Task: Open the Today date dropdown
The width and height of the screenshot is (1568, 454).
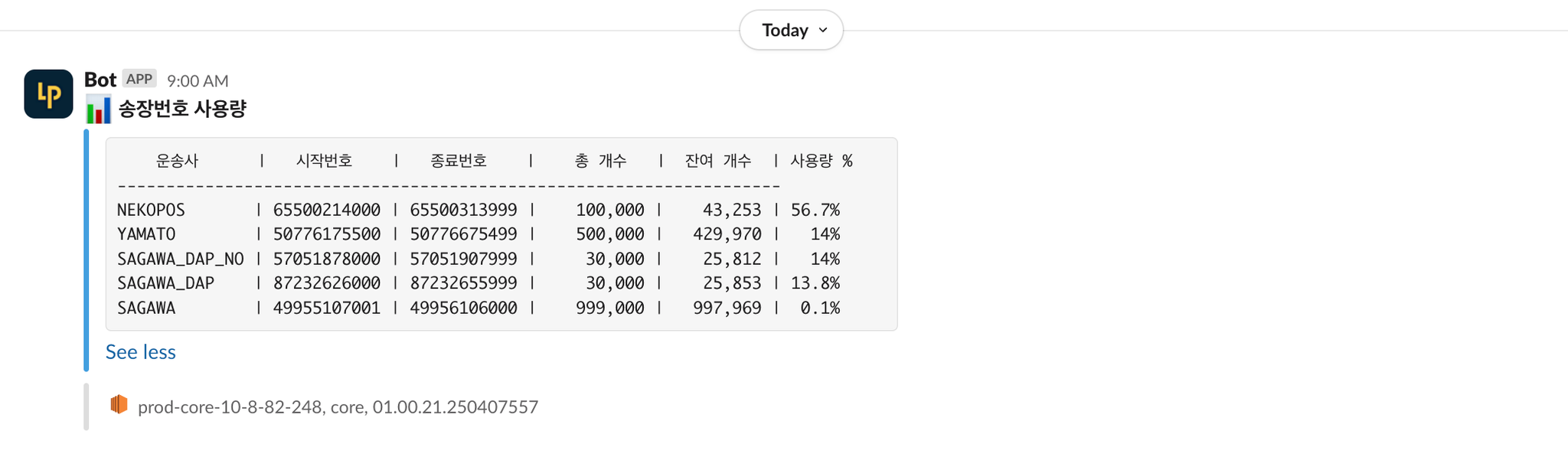Action: 791,30
